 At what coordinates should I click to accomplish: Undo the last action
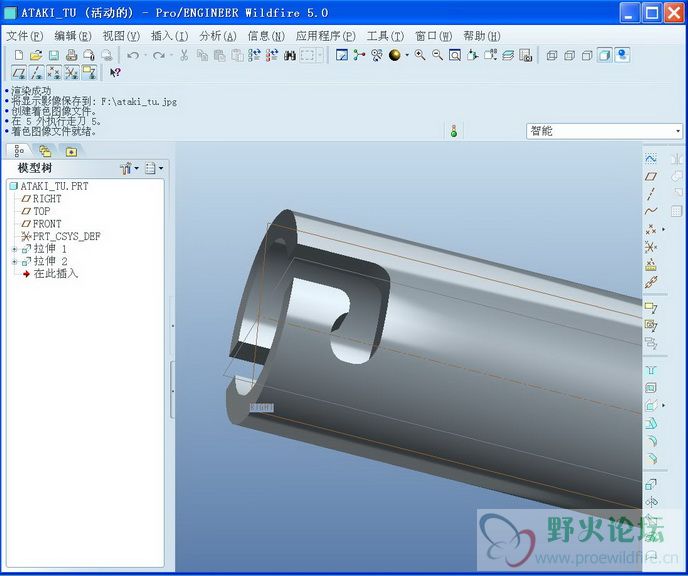click(x=133, y=55)
